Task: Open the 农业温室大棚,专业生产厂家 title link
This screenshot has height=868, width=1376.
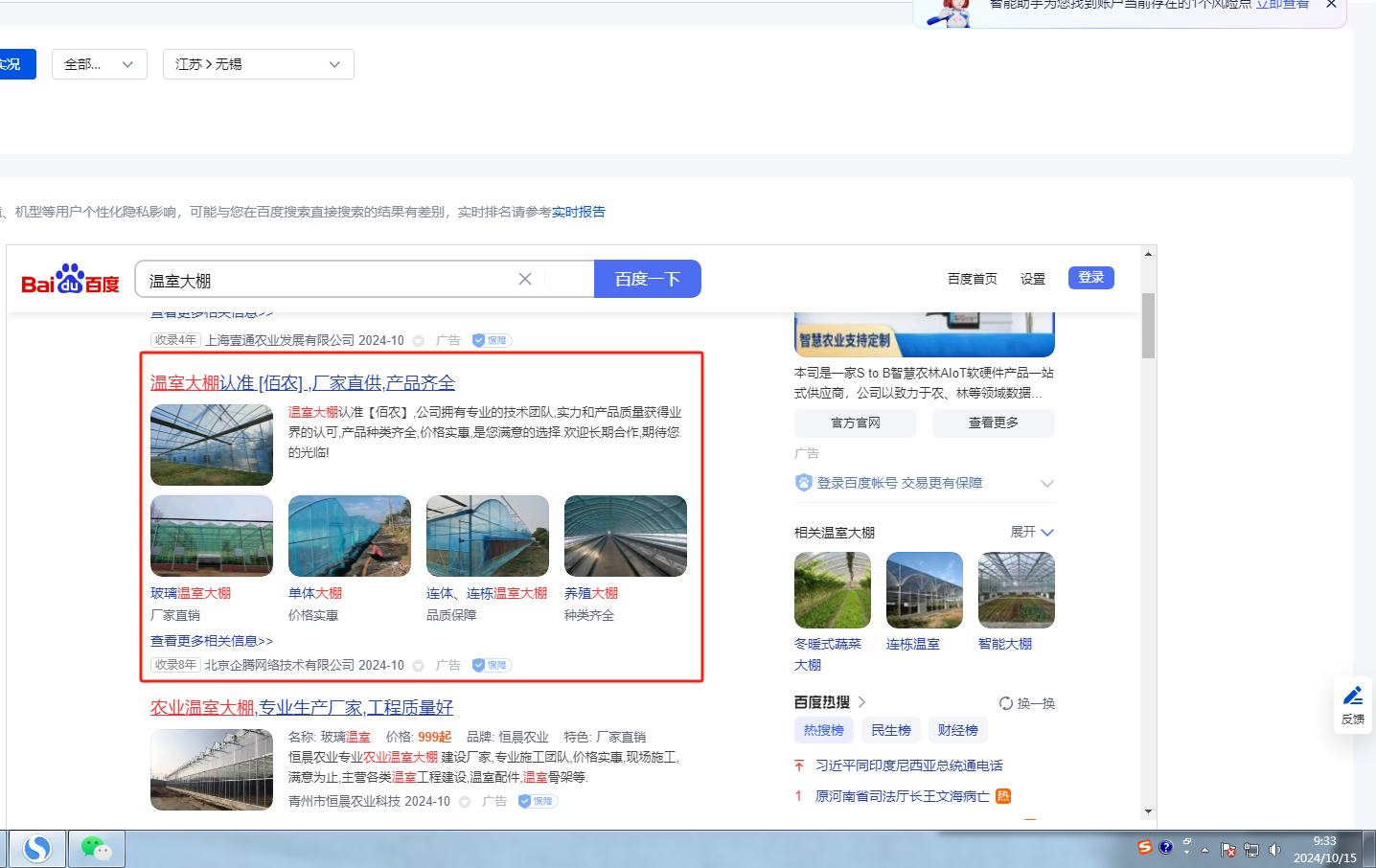Action: point(302,708)
